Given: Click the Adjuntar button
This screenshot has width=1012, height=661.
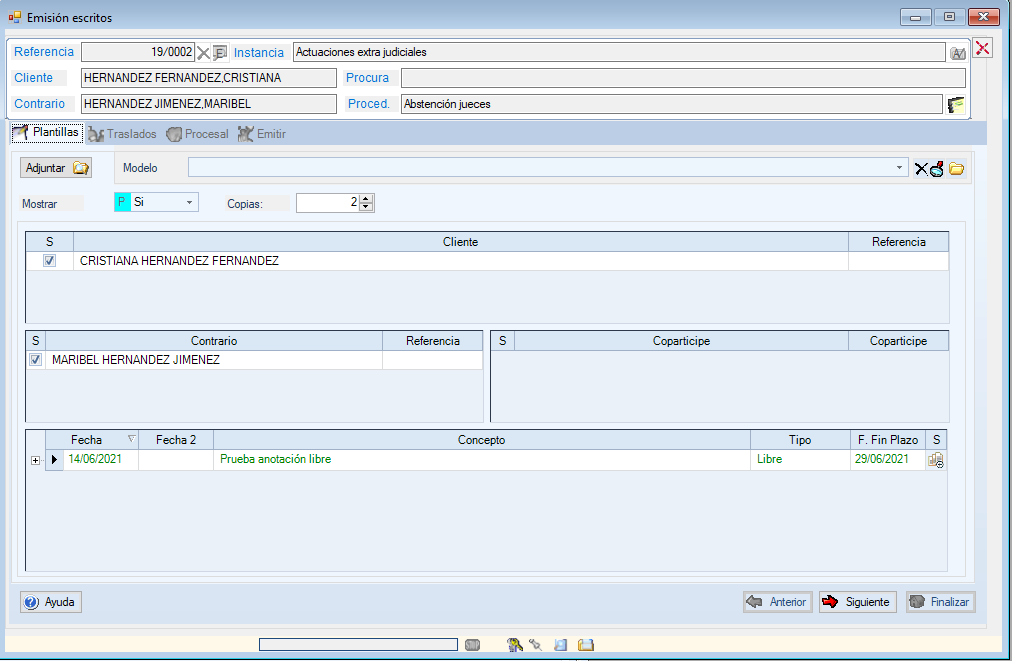Looking at the screenshot, I should (57, 168).
